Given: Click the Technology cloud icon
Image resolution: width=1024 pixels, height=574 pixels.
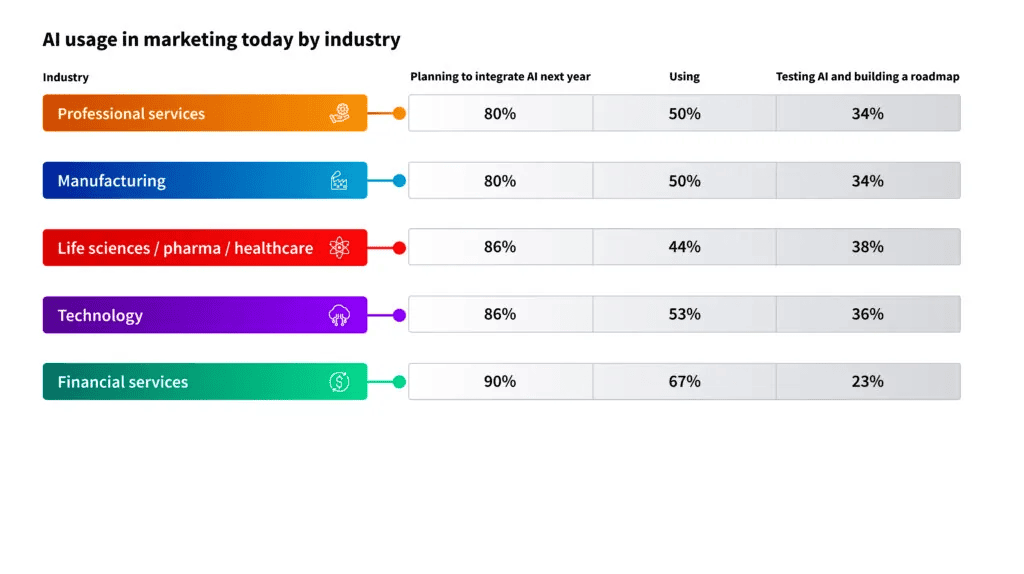Looking at the screenshot, I should pos(340,315).
